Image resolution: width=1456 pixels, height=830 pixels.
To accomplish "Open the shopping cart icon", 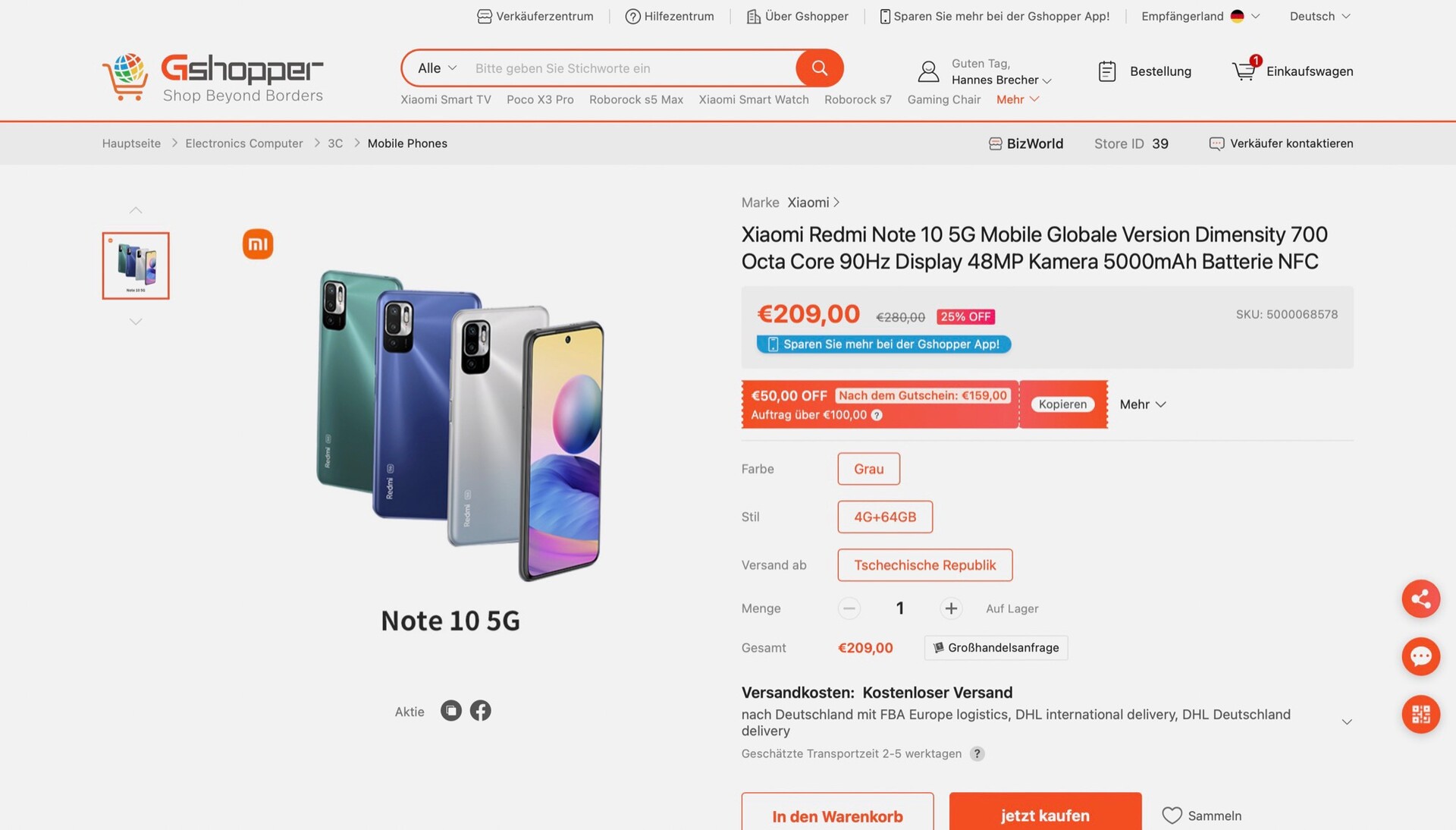I will 1244,71.
